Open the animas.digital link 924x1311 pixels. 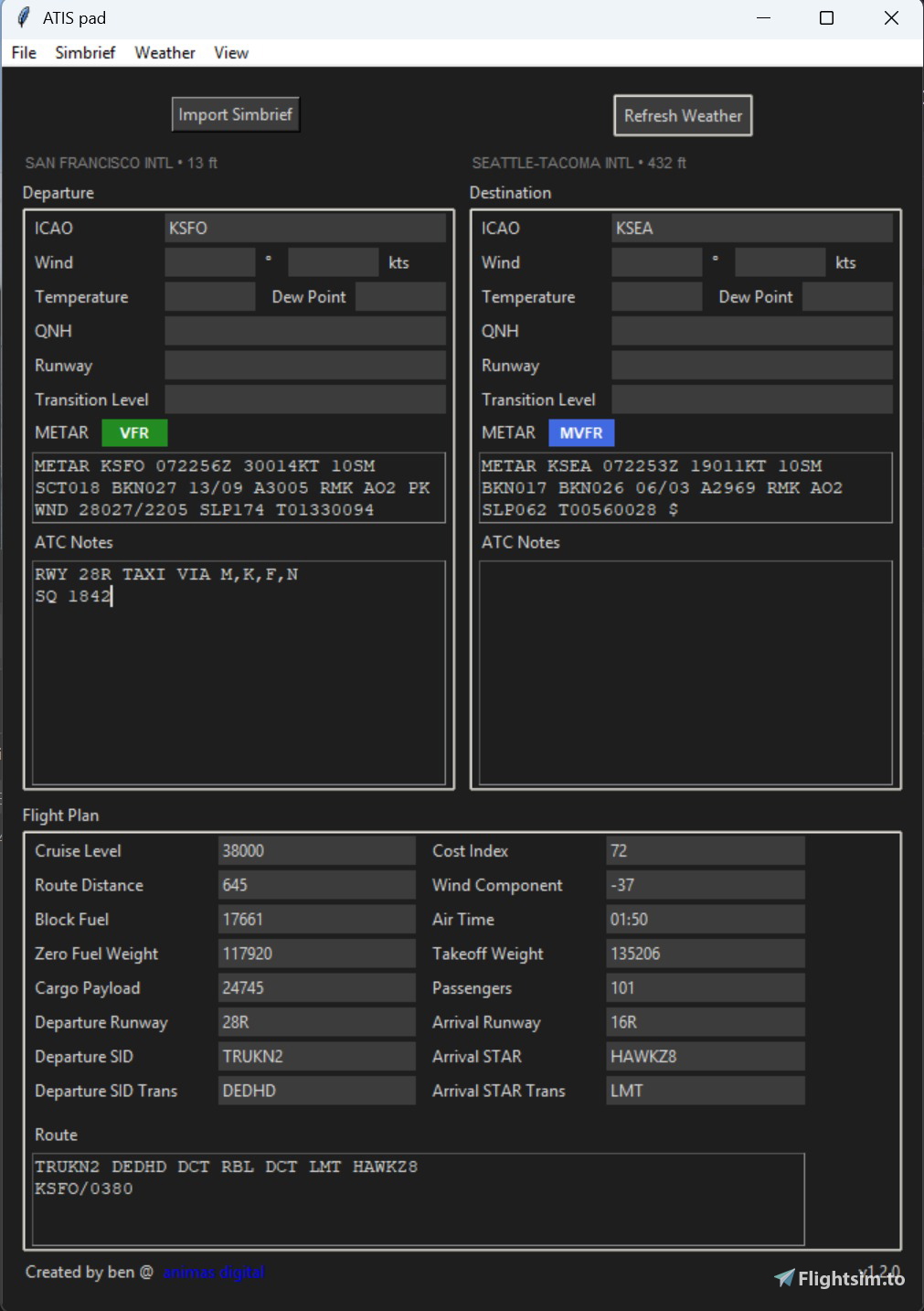coord(214,1272)
